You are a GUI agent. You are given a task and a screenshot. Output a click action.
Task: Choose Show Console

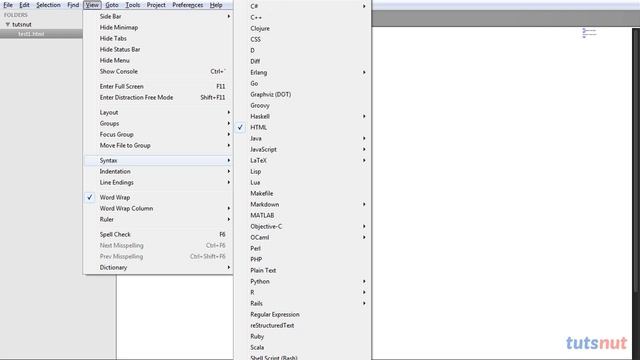pyautogui.click(x=158, y=71)
